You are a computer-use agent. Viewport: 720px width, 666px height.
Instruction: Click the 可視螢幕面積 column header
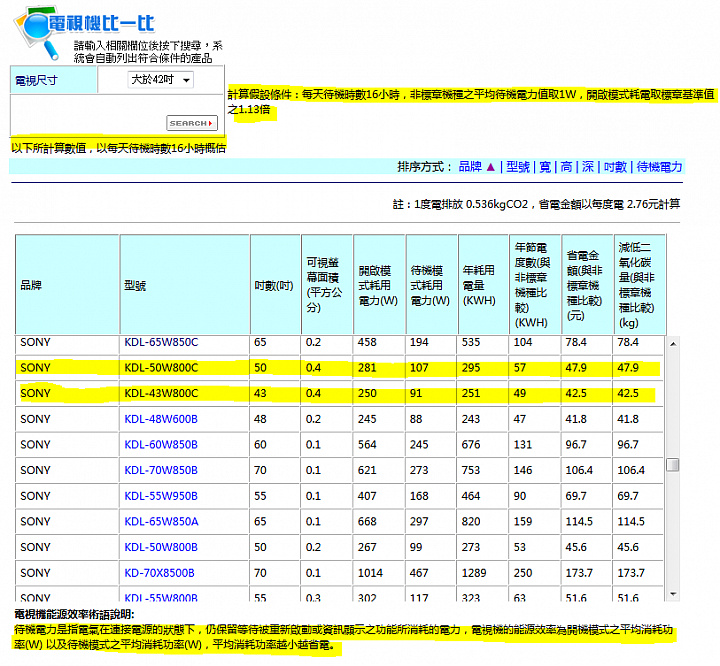point(327,285)
